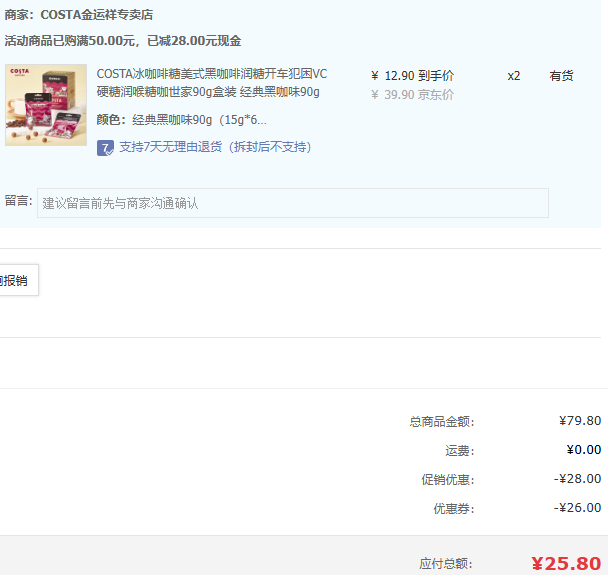Select the shipping fee ¥0.00

[584, 450]
